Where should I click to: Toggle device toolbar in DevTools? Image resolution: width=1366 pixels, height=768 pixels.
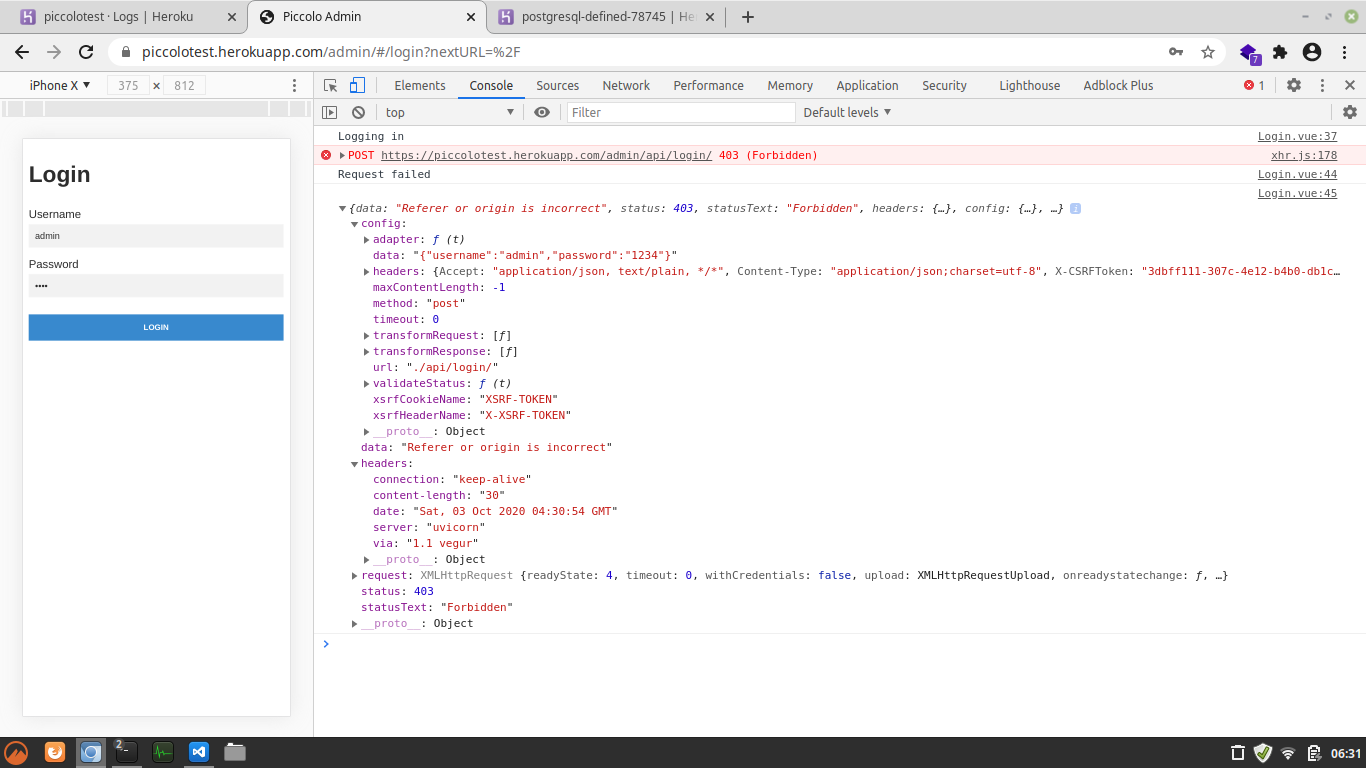click(x=355, y=85)
